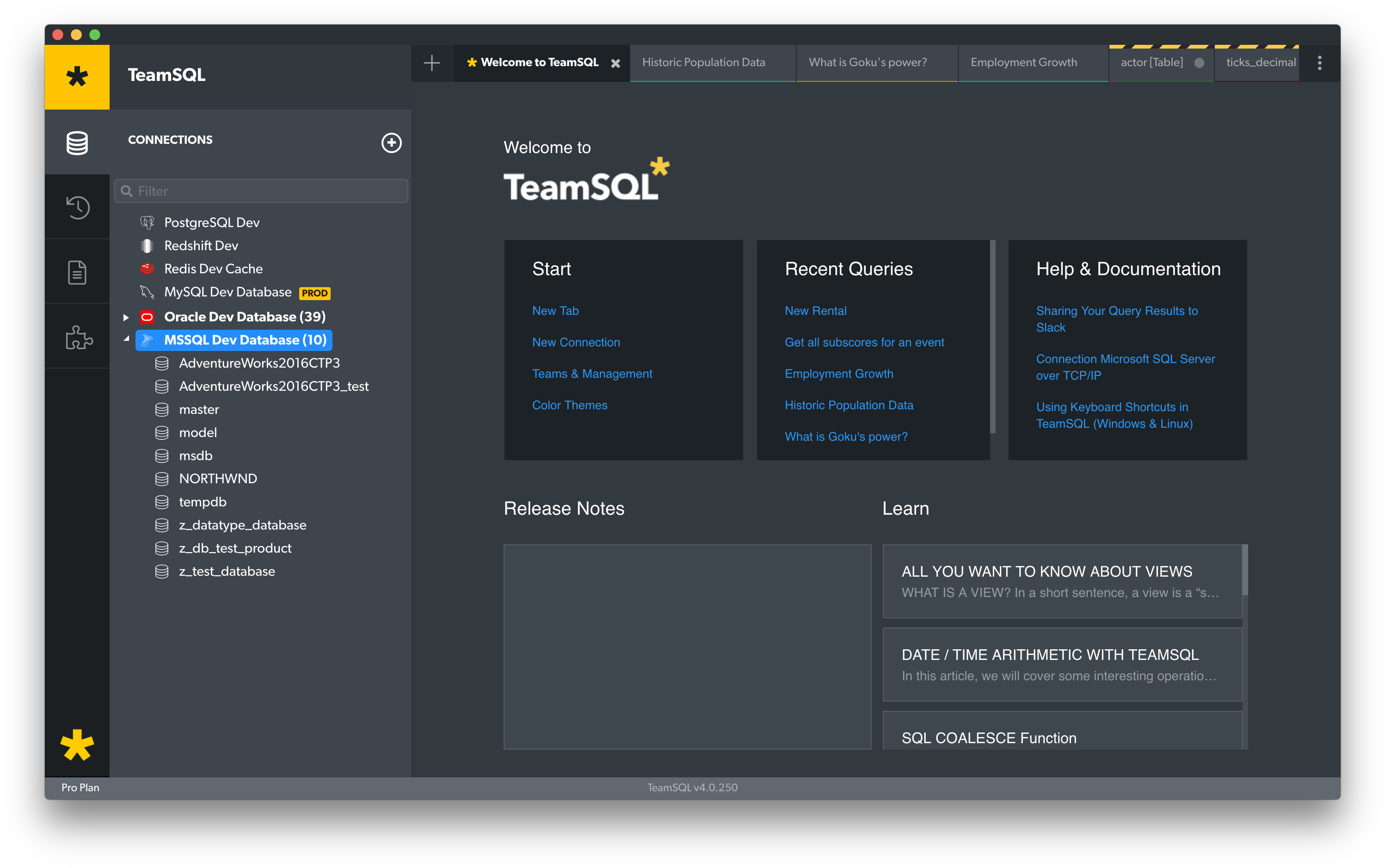This screenshot has height=868, width=1385.
Task: Open Employment Growth in Recent Queries
Action: point(838,374)
